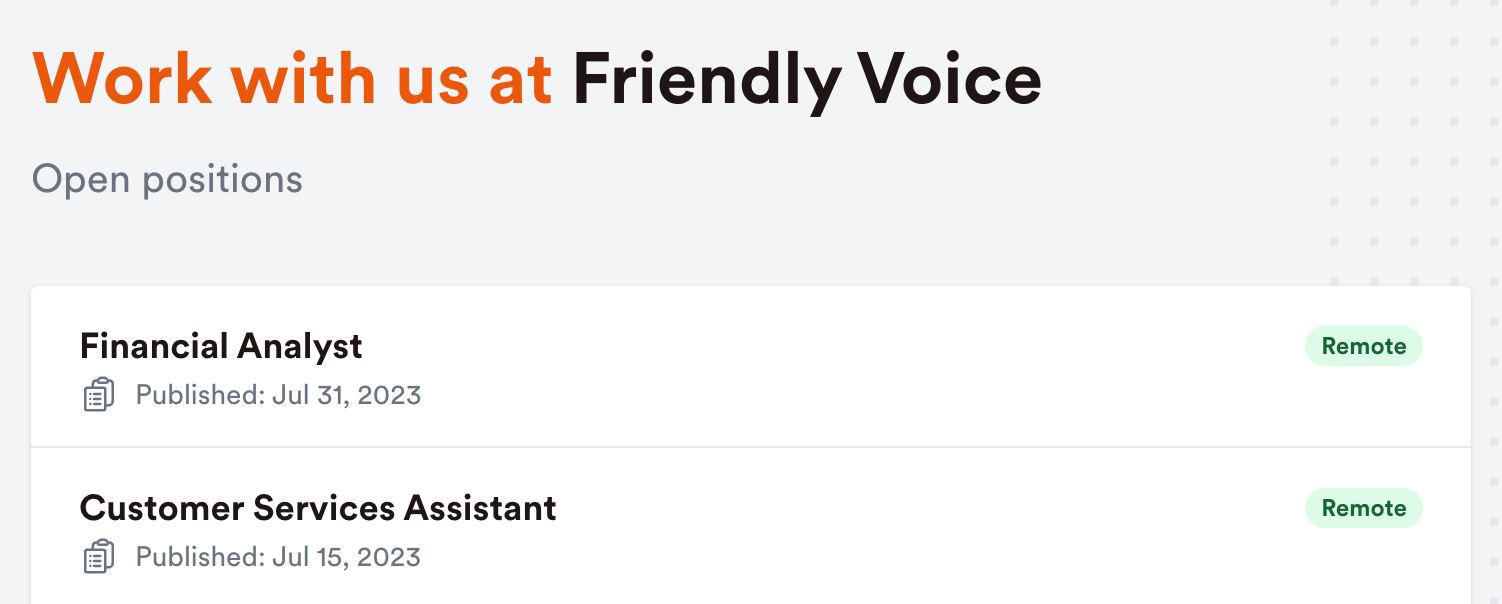Click the Published: Jul 31, 2023 date
Image resolution: width=1502 pixels, height=604 pixels.
[278, 395]
